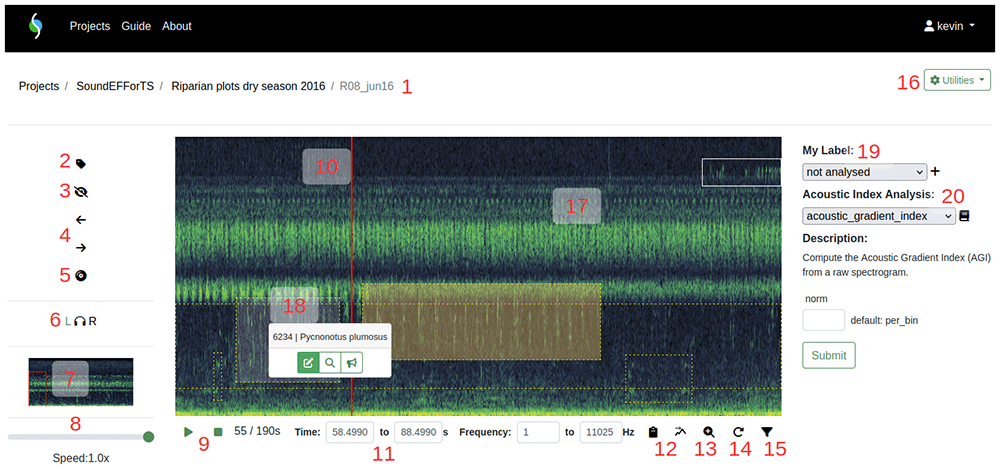The image size is (1000, 469).
Task: Go to previous recording with left arrow
Action: click(x=80, y=220)
